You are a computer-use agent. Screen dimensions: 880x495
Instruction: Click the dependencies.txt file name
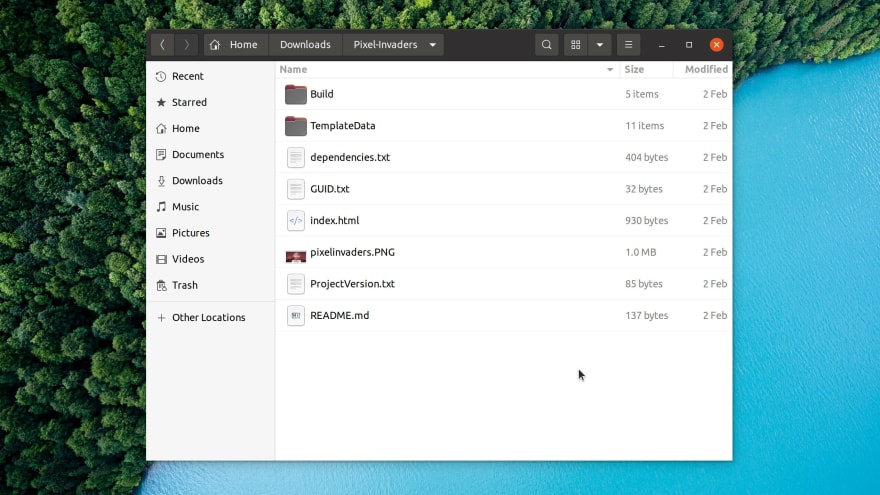(350, 158)
